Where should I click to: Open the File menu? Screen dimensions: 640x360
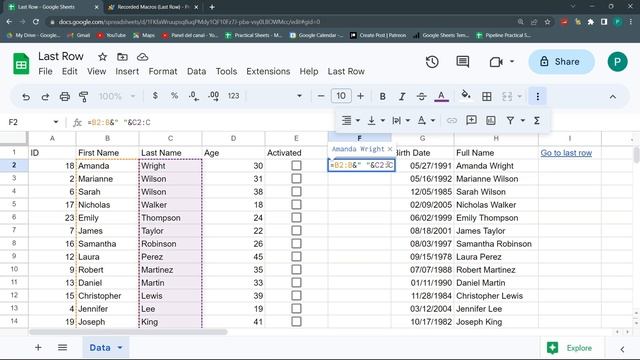point(45,71)
